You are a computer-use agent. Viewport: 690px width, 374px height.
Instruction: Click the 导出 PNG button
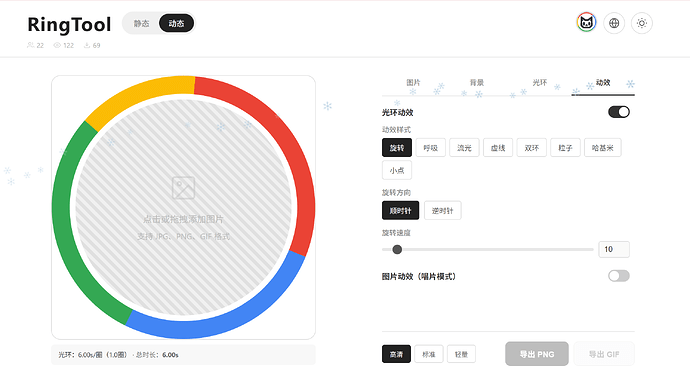click(537, 354)
